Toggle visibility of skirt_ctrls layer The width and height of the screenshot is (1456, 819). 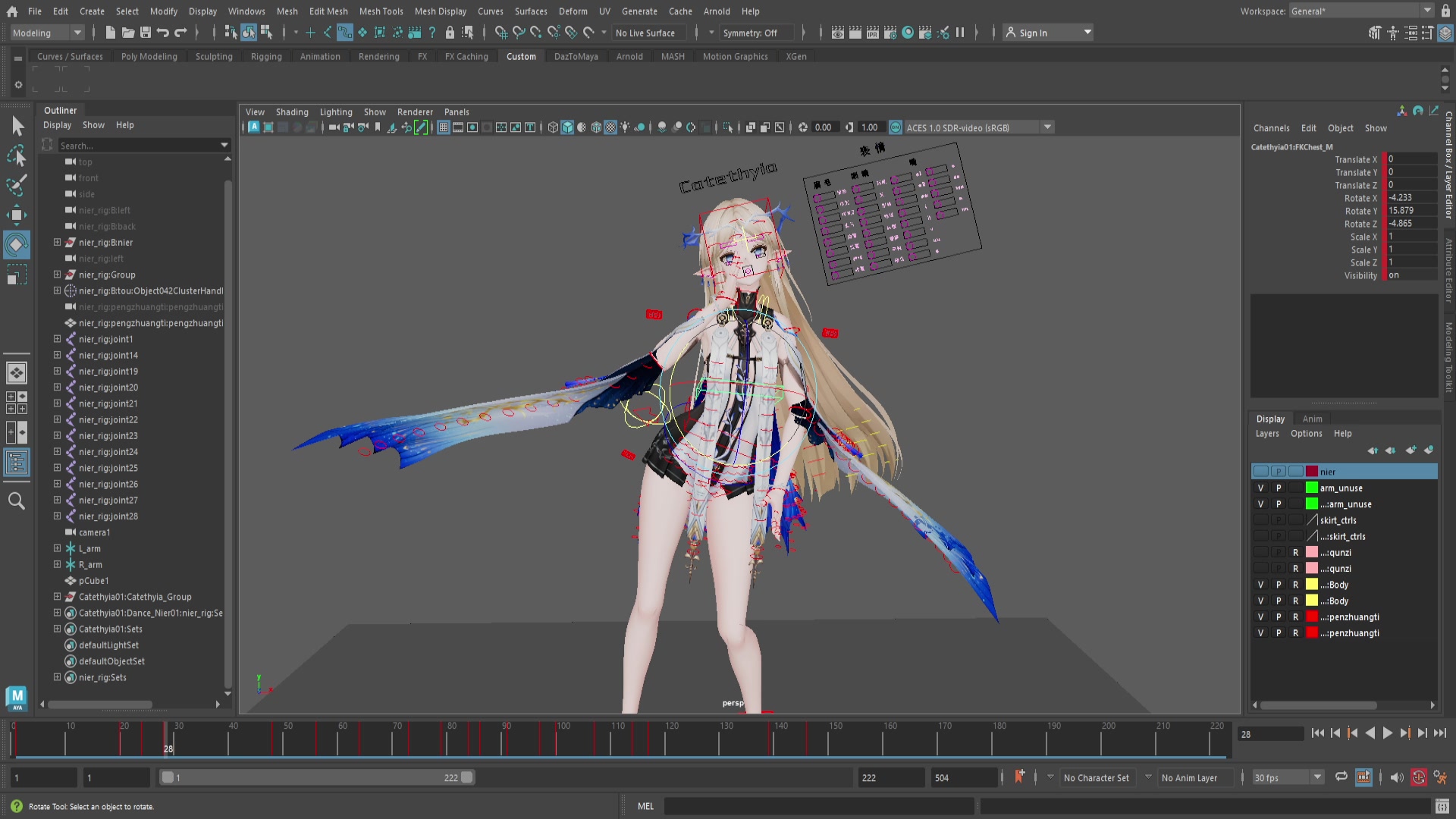[x=1260, y=520]
